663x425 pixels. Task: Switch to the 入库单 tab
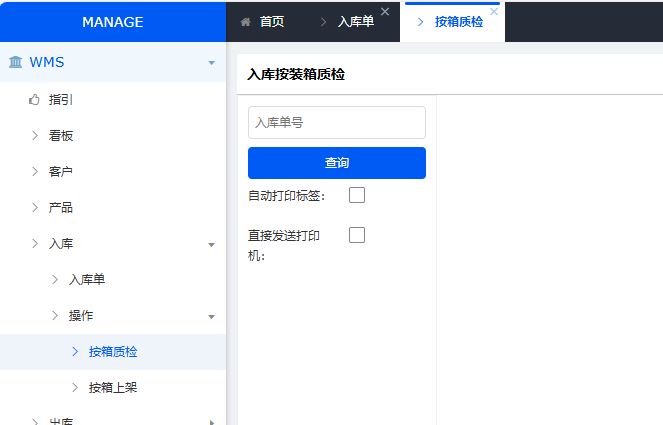point(355,21)
